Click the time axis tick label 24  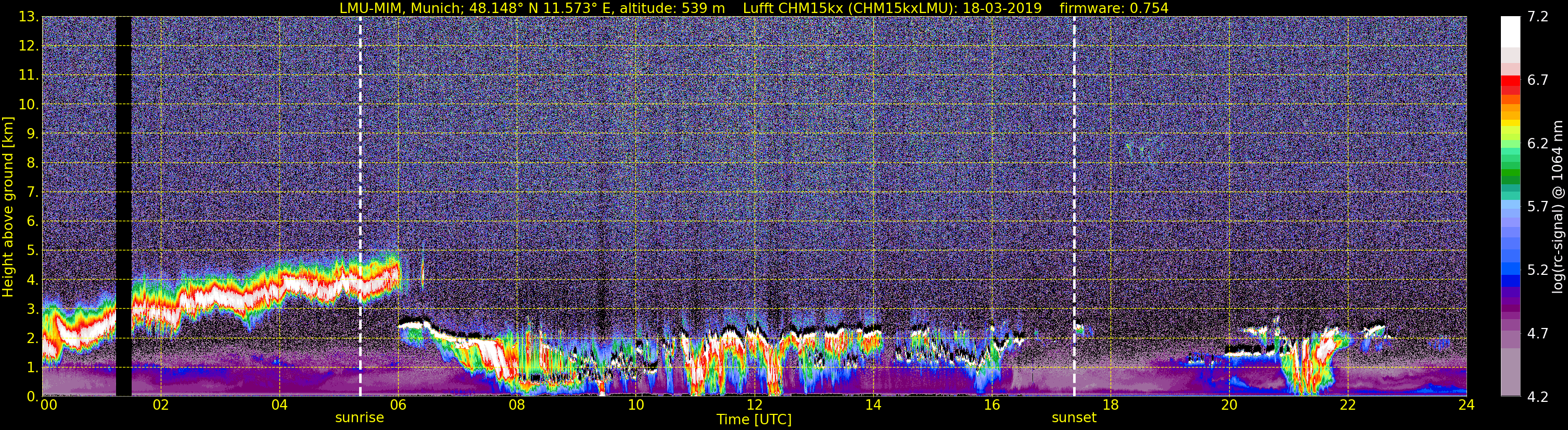point(1467,406)
